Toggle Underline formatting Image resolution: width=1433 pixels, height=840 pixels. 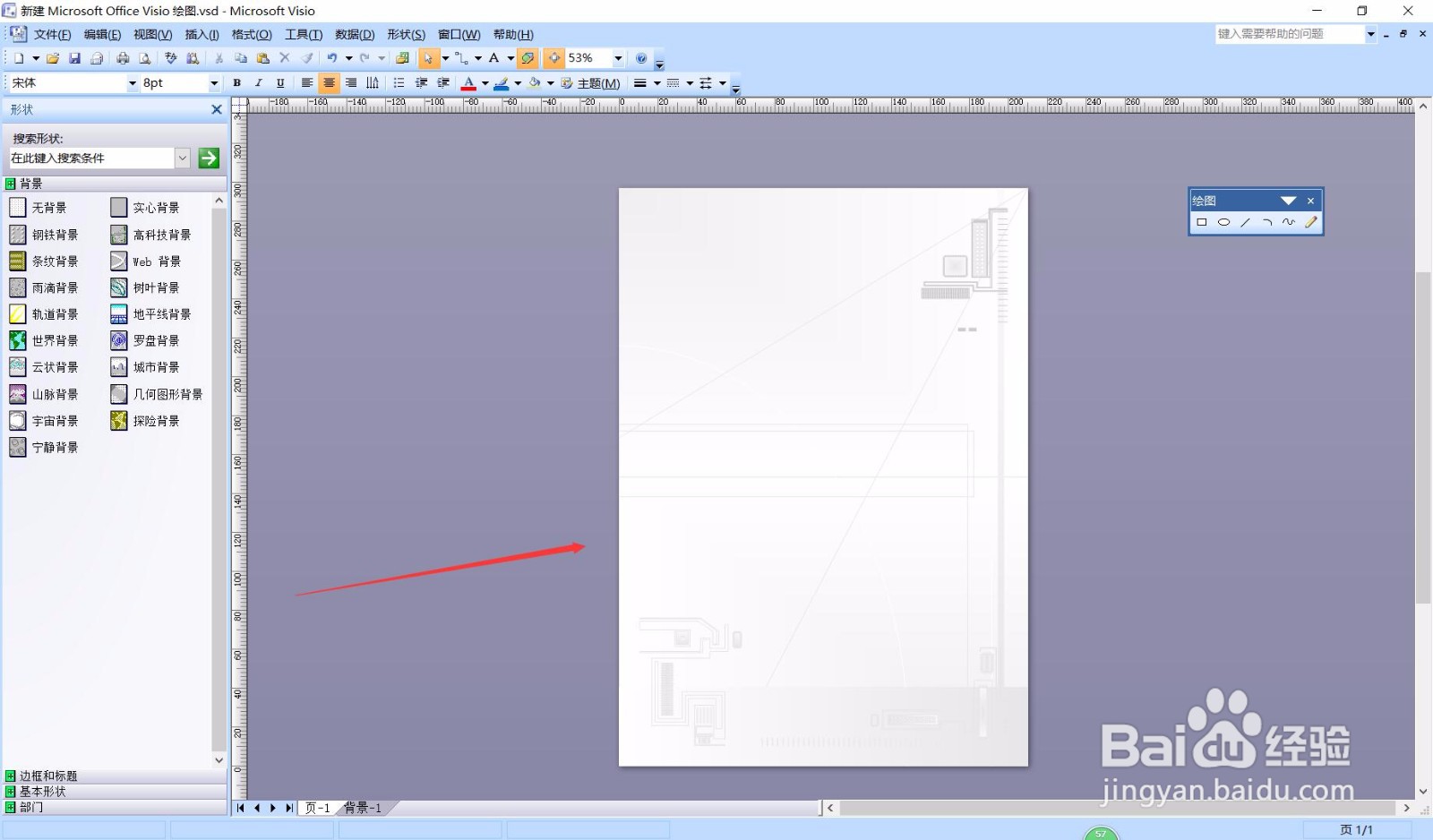point(280,82)
